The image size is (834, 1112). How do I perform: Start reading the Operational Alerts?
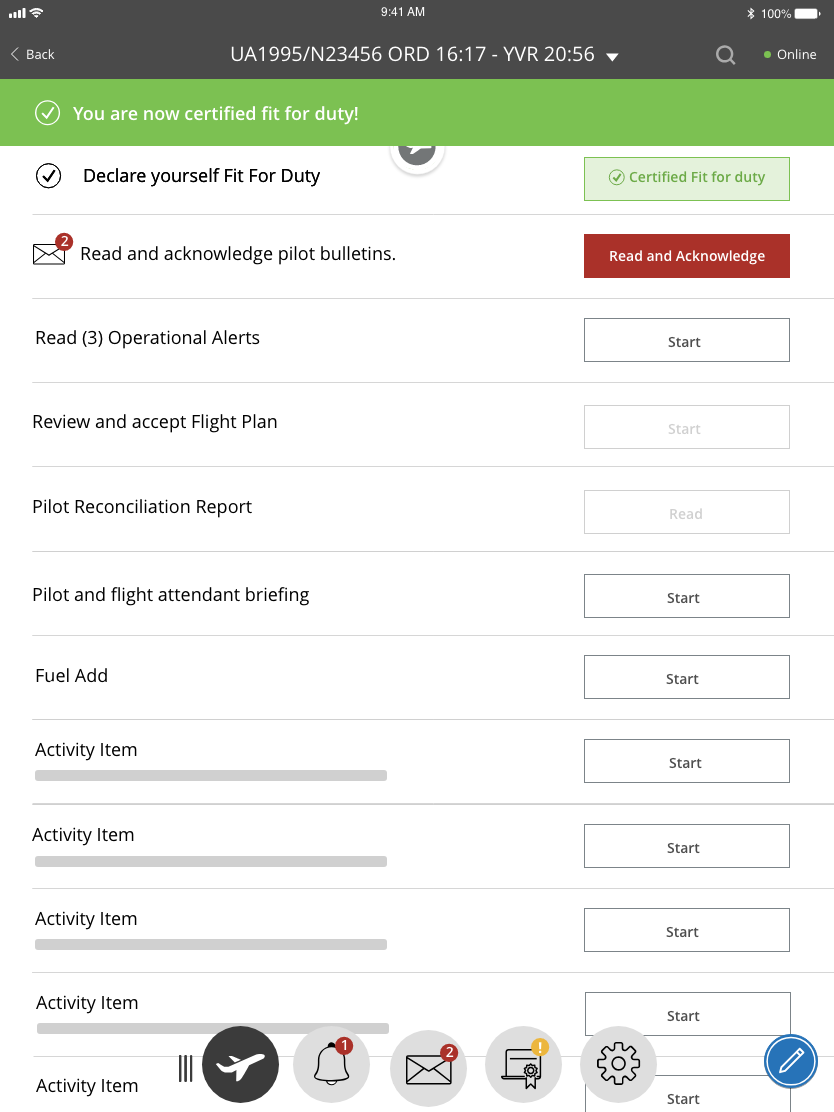tap(686, 341)
